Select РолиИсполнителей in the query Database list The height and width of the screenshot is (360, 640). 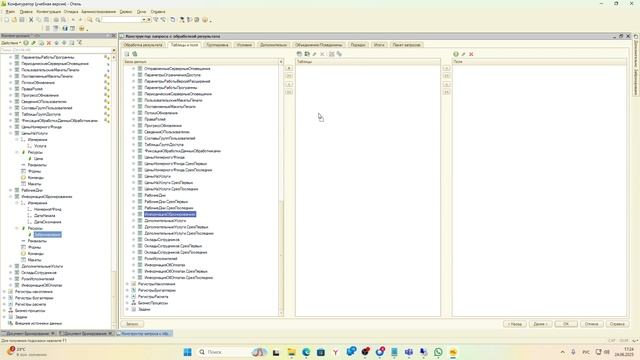pos(161,258)
